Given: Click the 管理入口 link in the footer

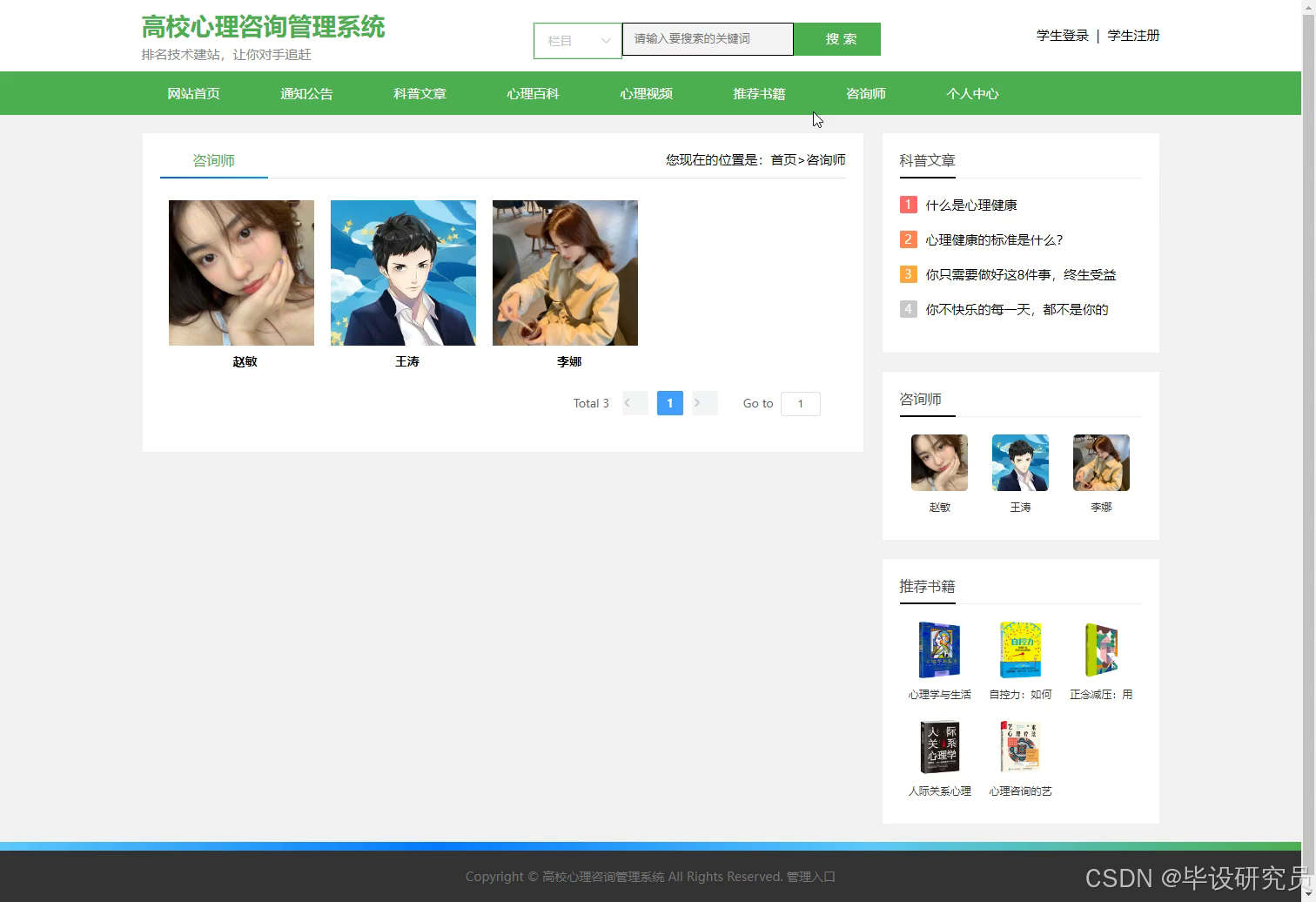Looking at the screenshot, I should (811, 877).
